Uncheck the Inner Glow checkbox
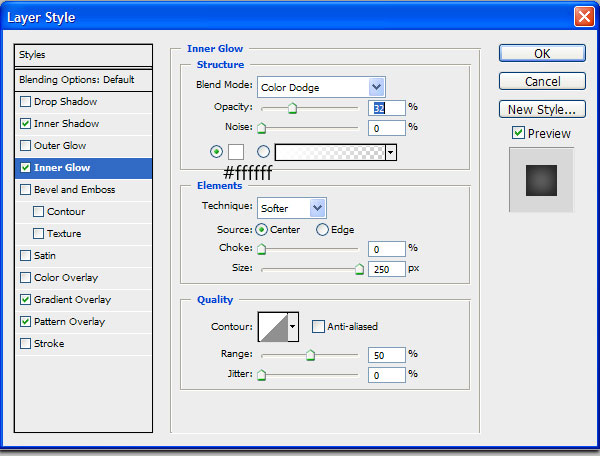 pos(25,168)
